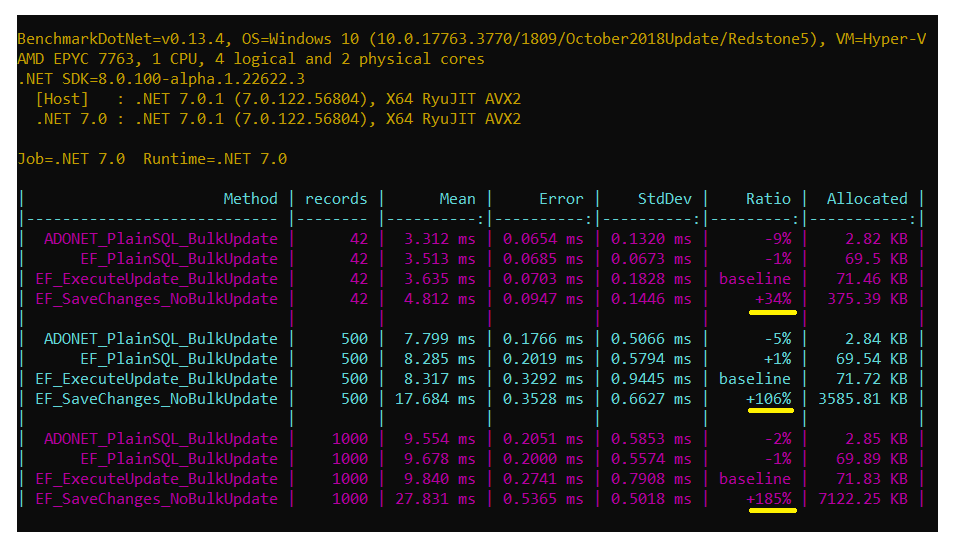Select StdDev value 0.5018 ms
The image size is (958, 552).
[651, 499]
